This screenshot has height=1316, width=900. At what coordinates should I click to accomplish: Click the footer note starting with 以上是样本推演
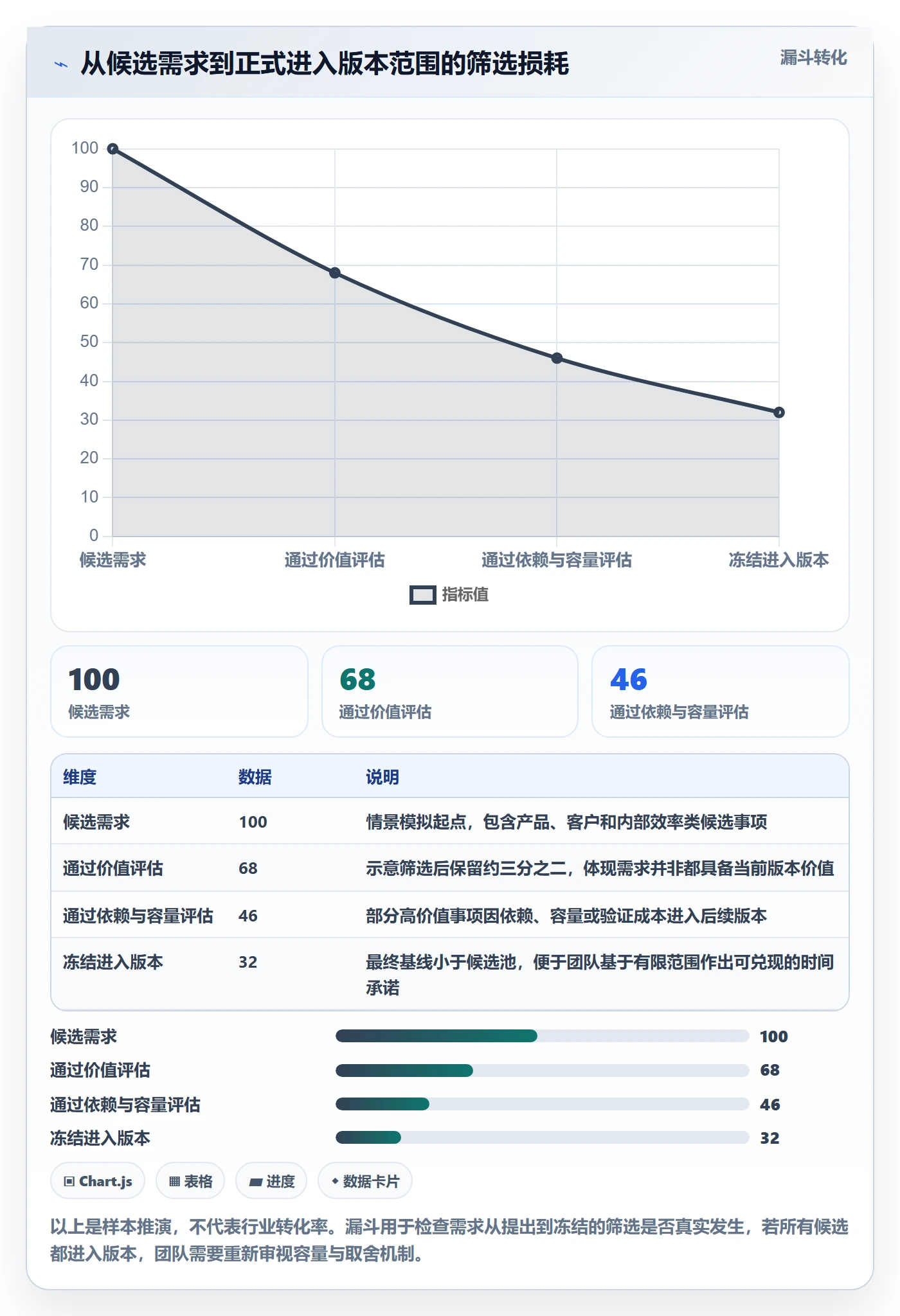(449, 1240)
